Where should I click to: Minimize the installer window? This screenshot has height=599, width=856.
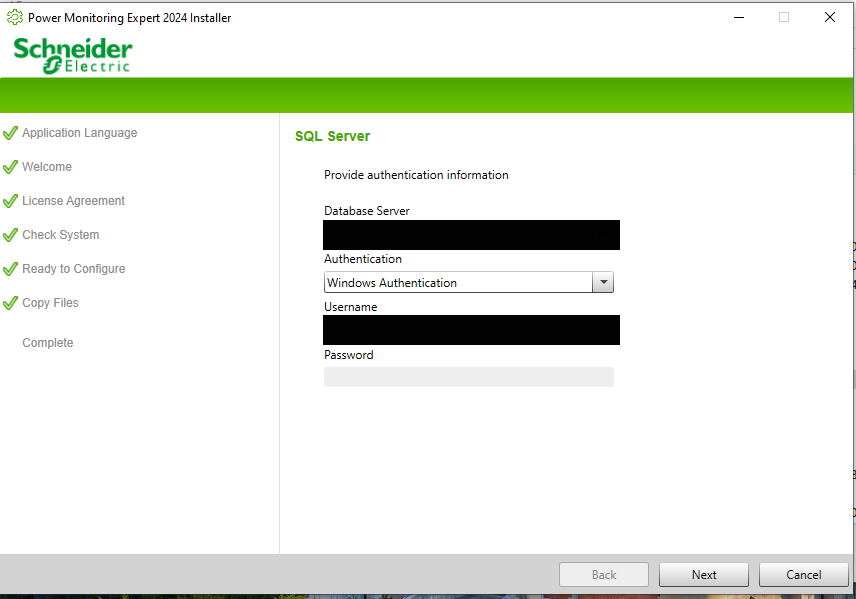[x=739, y=17]
